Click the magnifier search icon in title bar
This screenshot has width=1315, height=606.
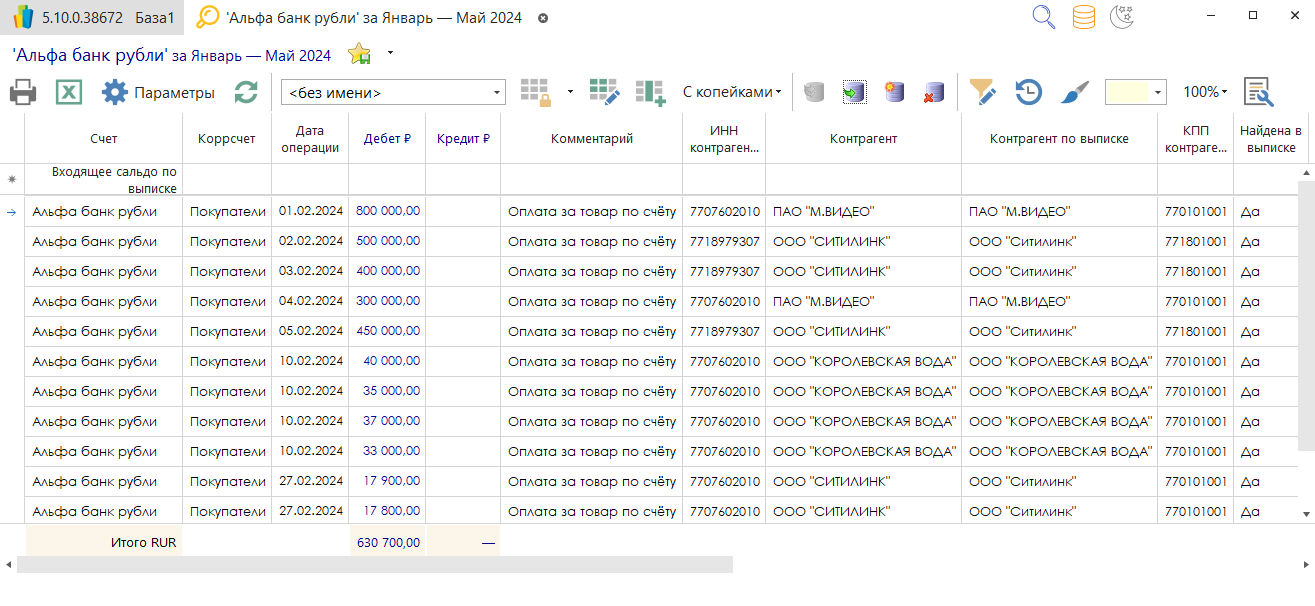point(1044,17)
